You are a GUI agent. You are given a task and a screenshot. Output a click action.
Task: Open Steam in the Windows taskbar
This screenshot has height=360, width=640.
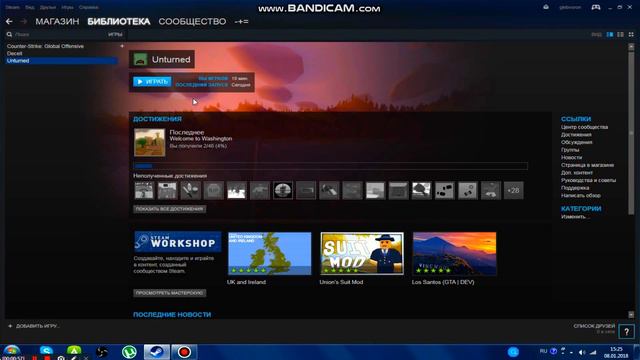coord(157,352)
